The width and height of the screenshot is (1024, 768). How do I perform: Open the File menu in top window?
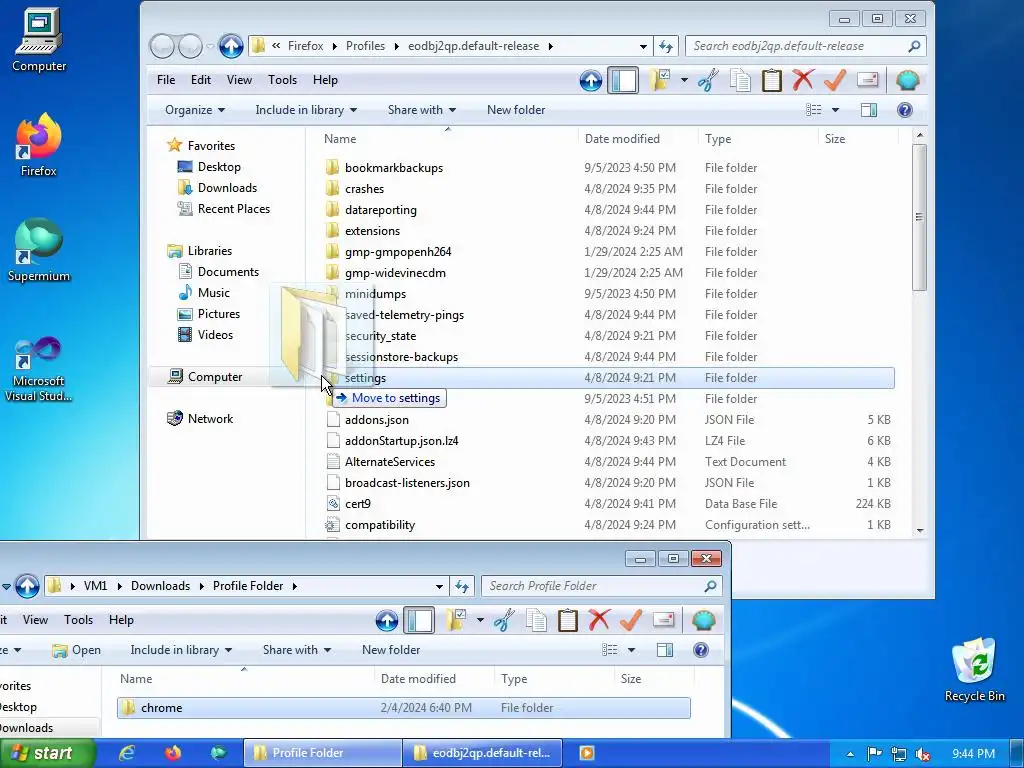point(166,80)
